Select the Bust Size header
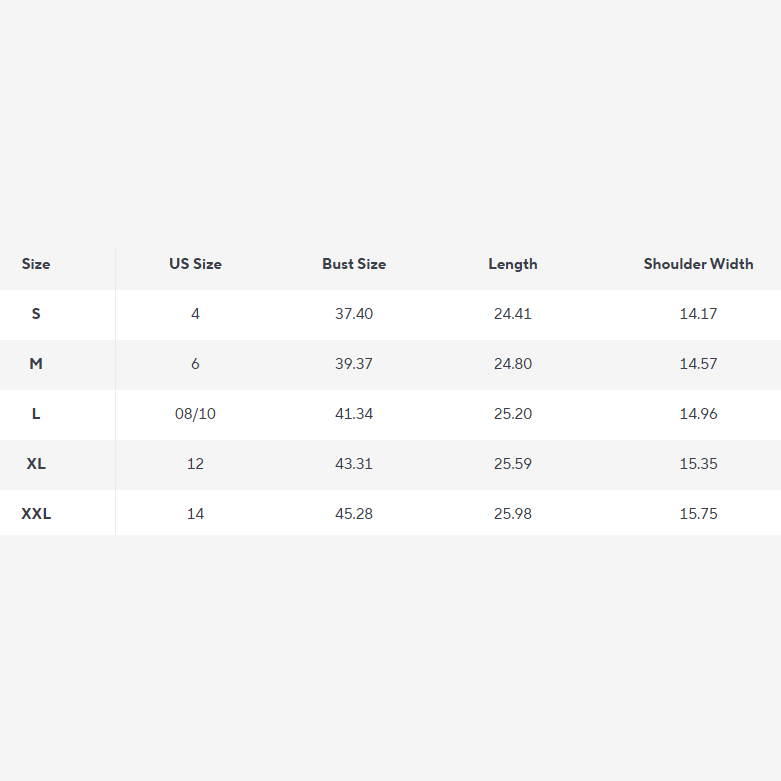 tap(354, 264)
